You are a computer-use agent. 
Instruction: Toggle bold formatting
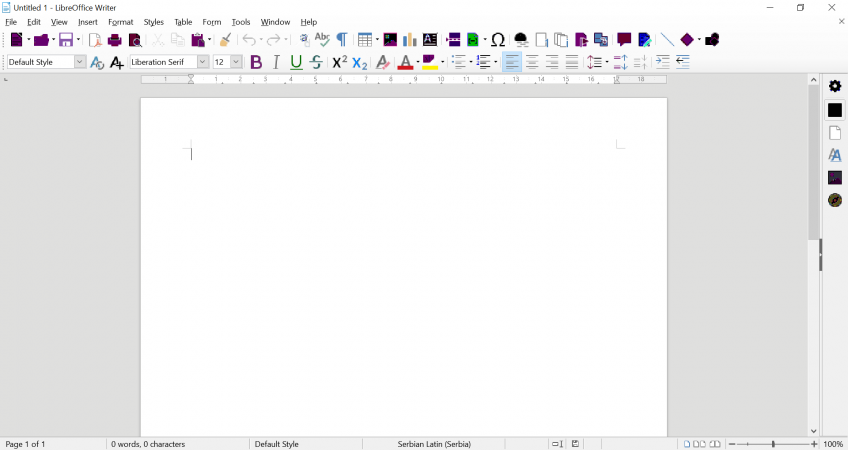coord(256,62)
